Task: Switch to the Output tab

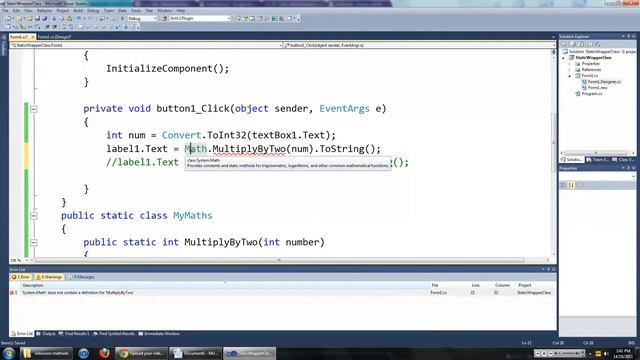Action: coord(46,334)
